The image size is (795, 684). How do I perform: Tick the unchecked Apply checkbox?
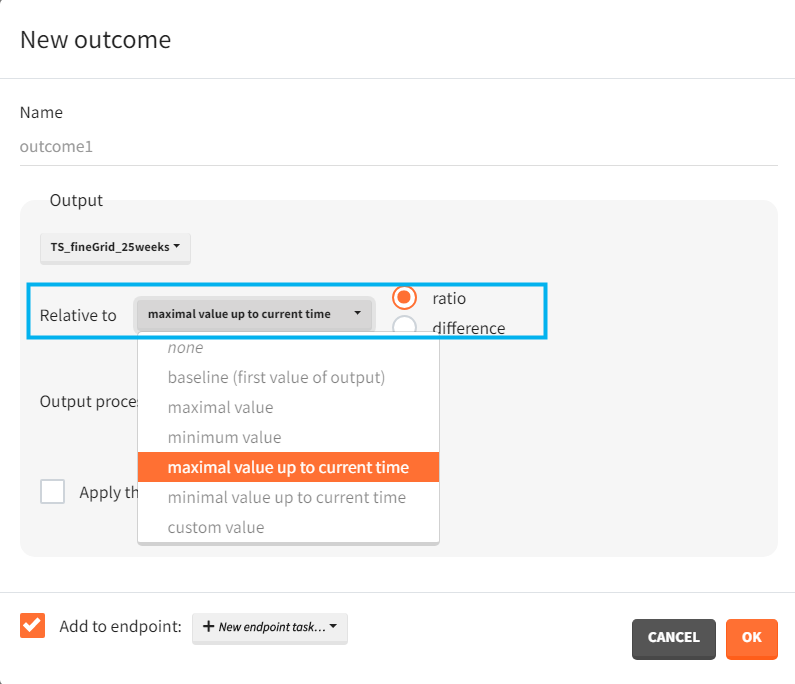click(x=53, y=492)
